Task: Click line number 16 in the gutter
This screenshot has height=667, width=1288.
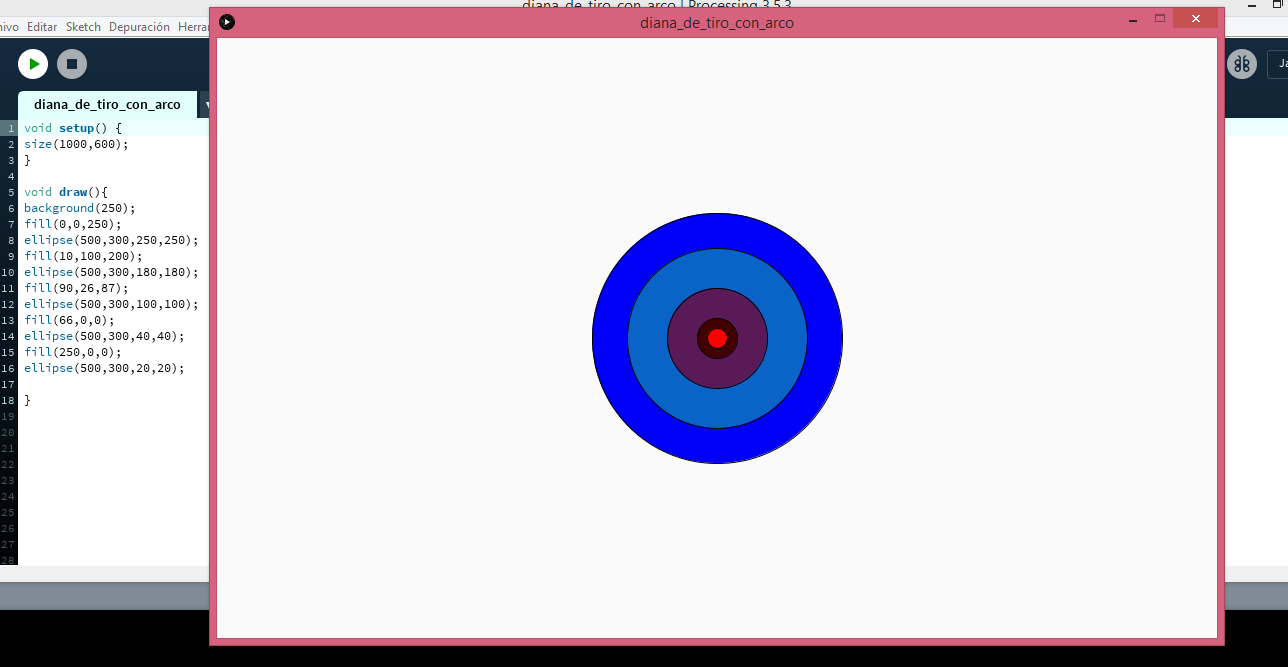Action: 8,368
